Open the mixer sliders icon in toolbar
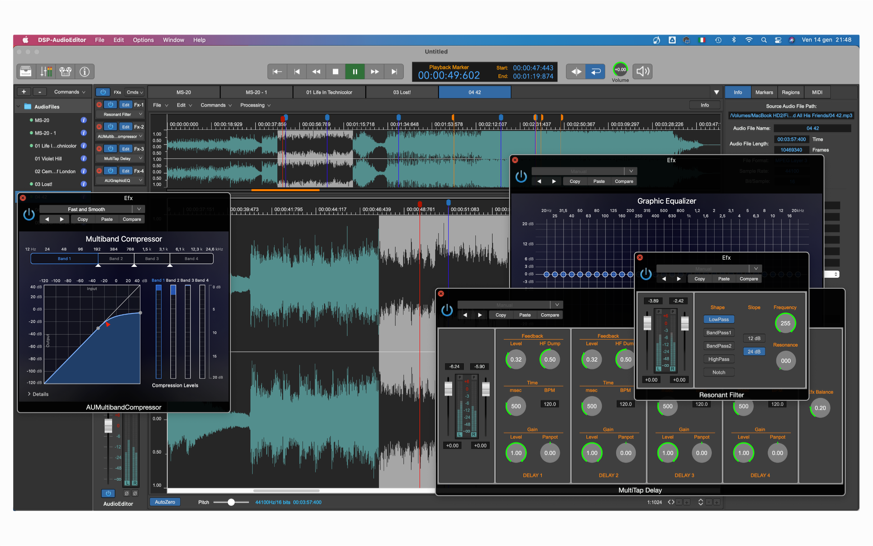The height and width of the screenshot is (546, 873). [45, 72]
